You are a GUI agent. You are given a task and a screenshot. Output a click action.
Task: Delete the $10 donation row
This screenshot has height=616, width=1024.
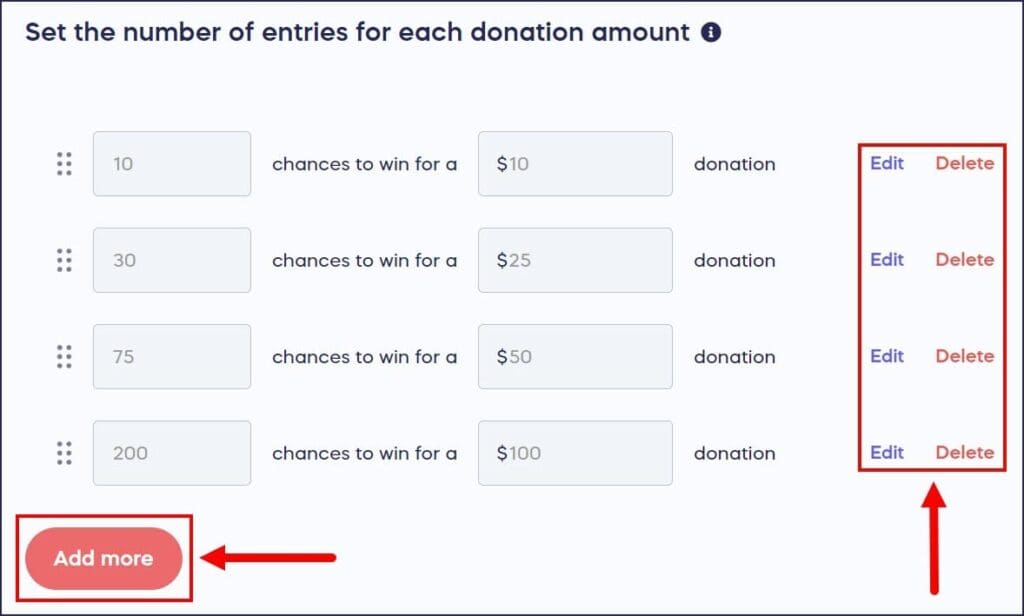[964, 163]
